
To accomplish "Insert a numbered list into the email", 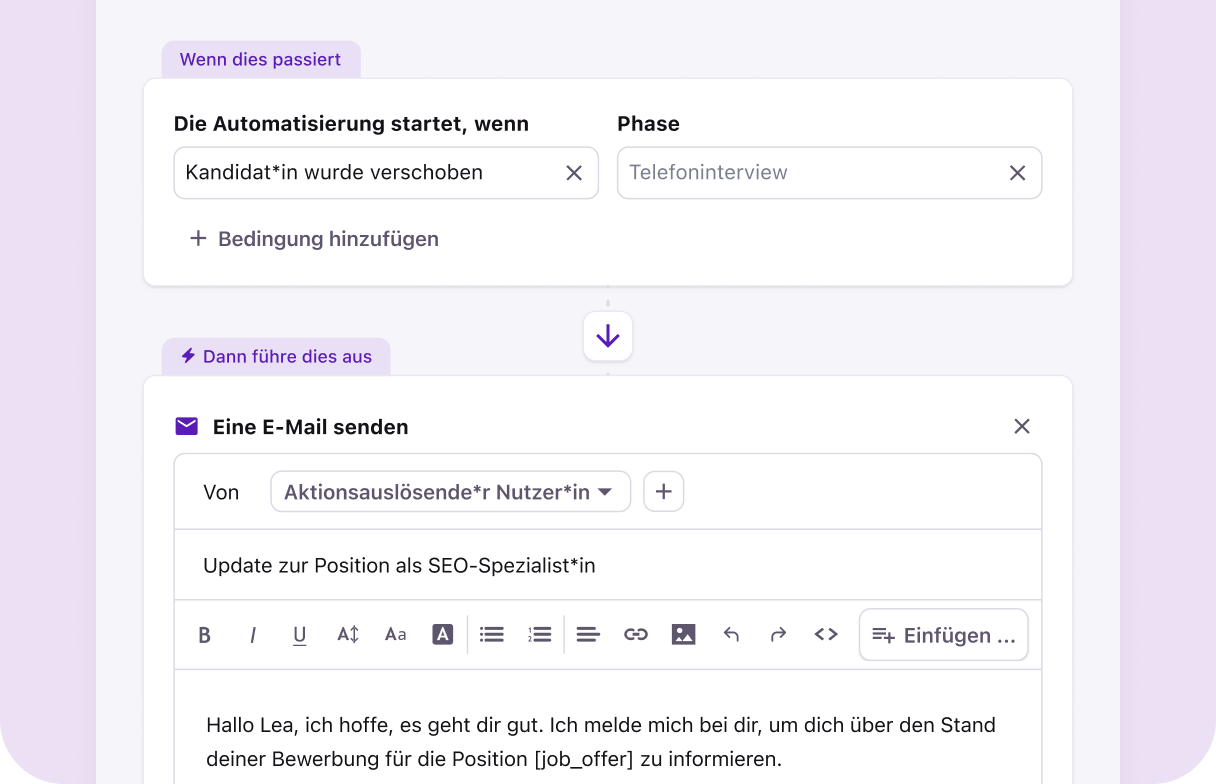I will coord(539,634).
